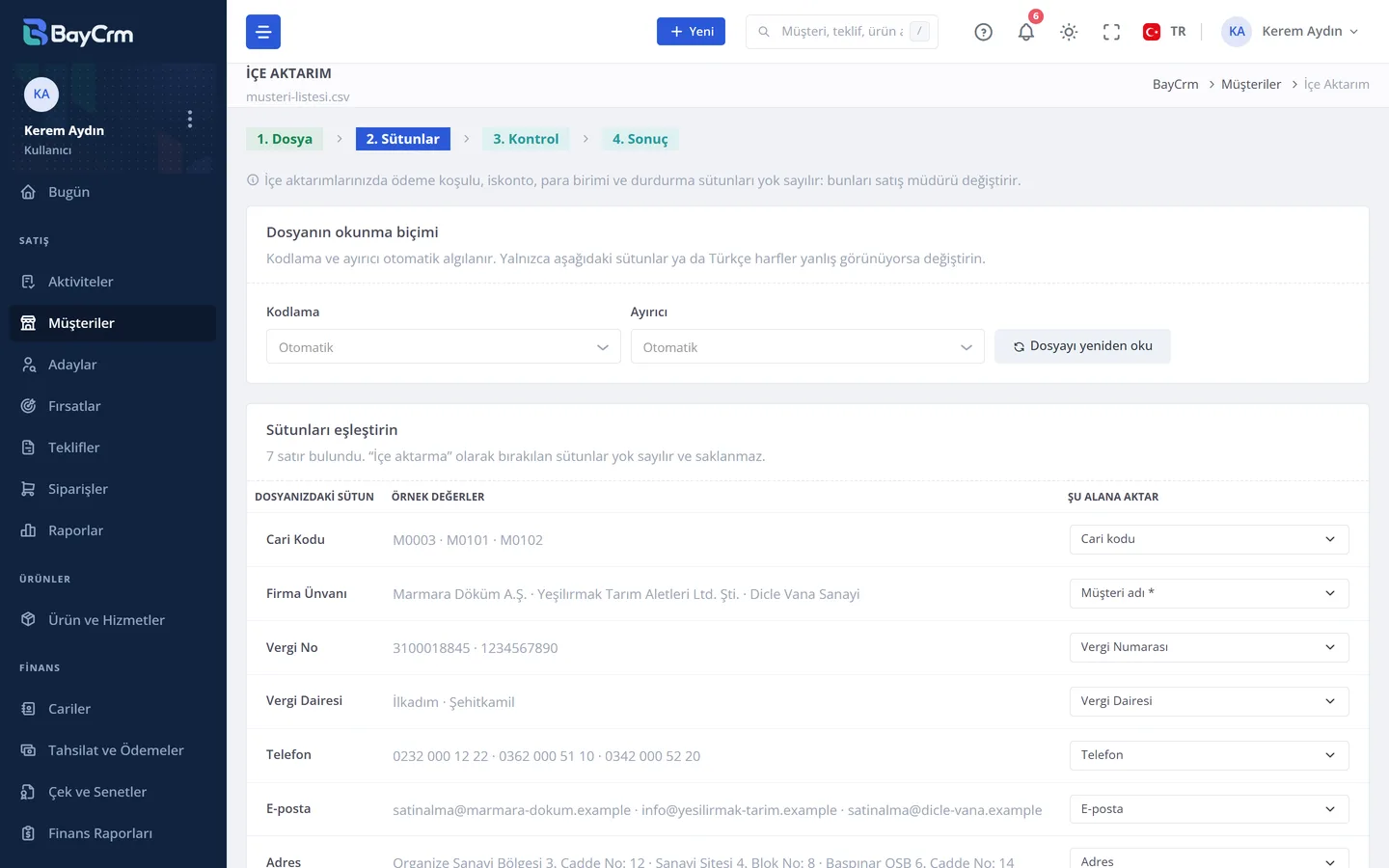Open notifications bell with 6 badge
This screenshot has height=868, width=1389.
(1026, 32)
